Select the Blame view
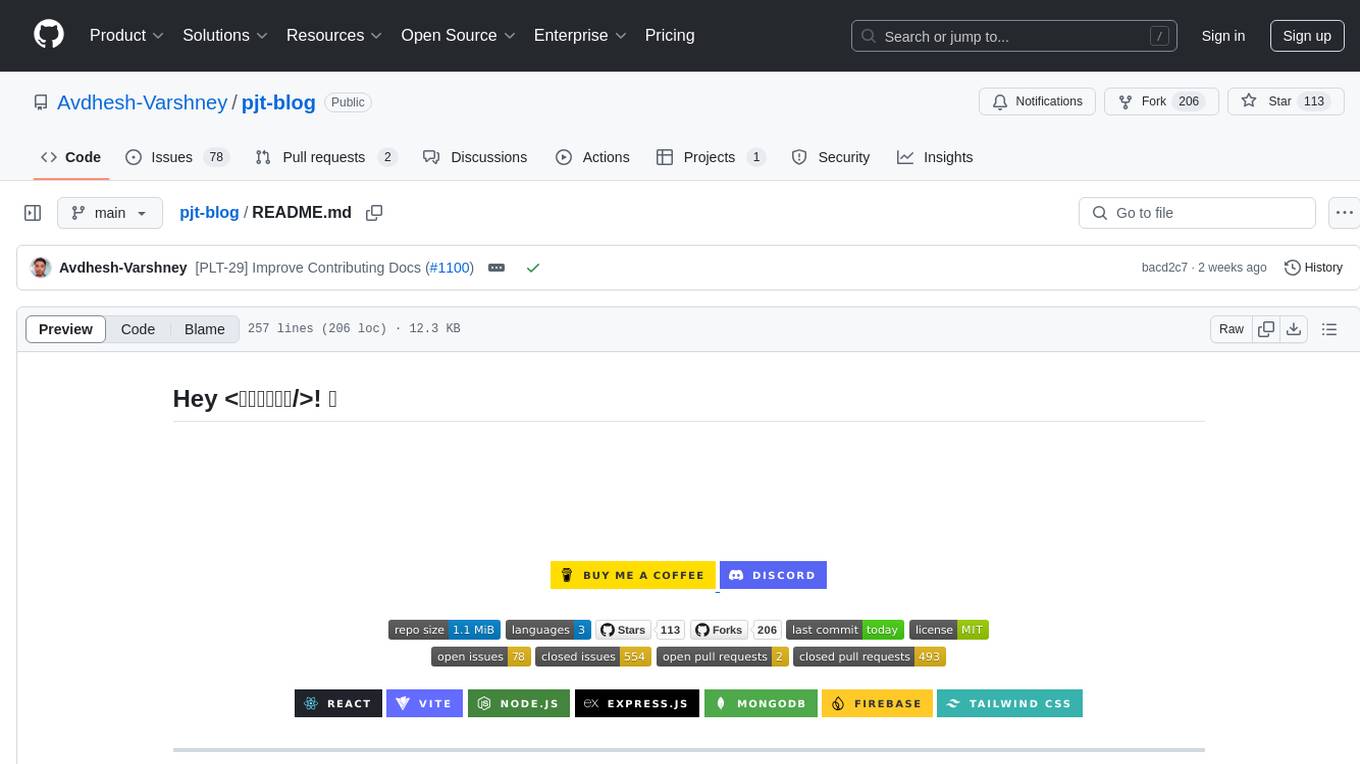 (x=204, y=329)
